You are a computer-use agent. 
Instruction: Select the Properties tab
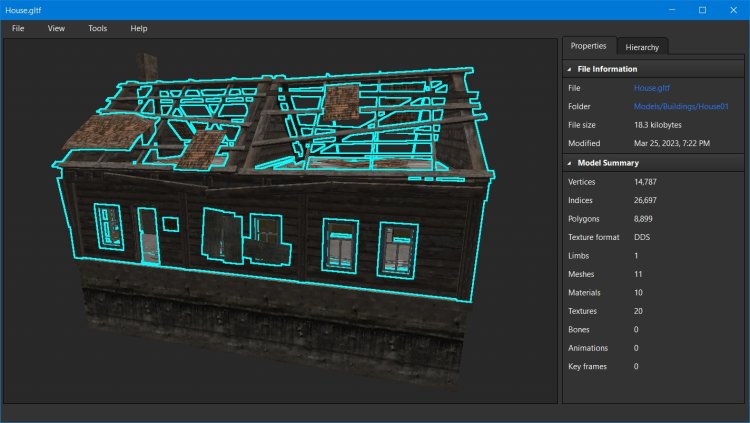tap(588, 46)
